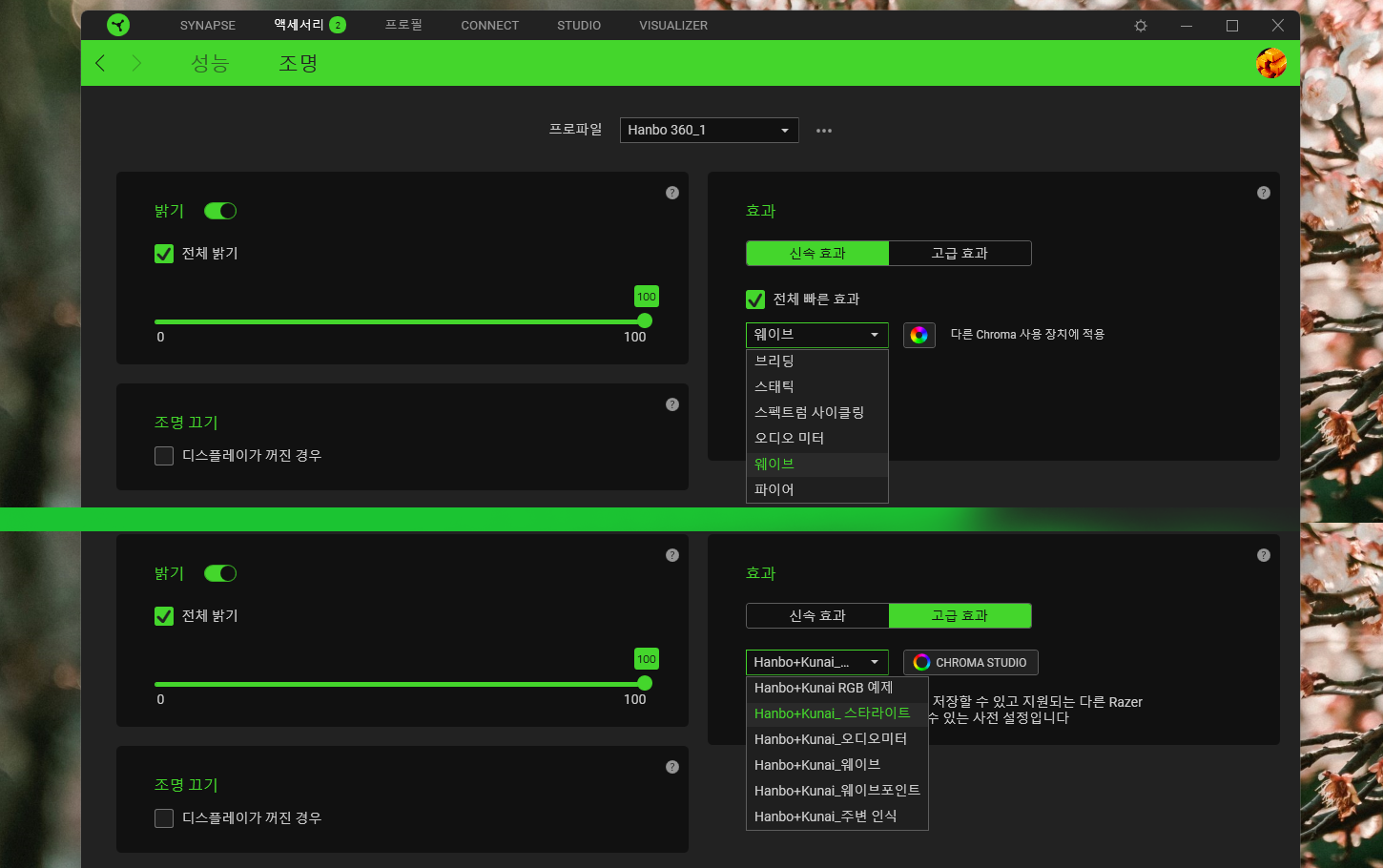Check upper 디스플레이가 꺼진 경우 checkbox
The height and width of the screenshot is (868, 1383).
[x=164, y=456]
